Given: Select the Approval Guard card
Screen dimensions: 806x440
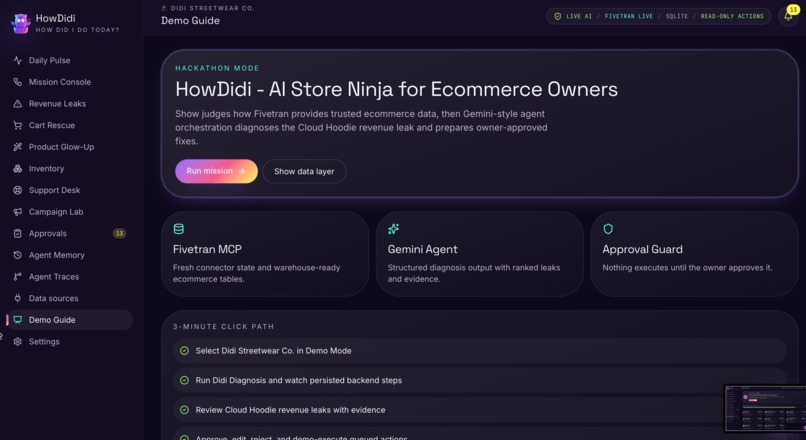Looking at the screenshot, I should pyautogui.click(x=694, y=253).
